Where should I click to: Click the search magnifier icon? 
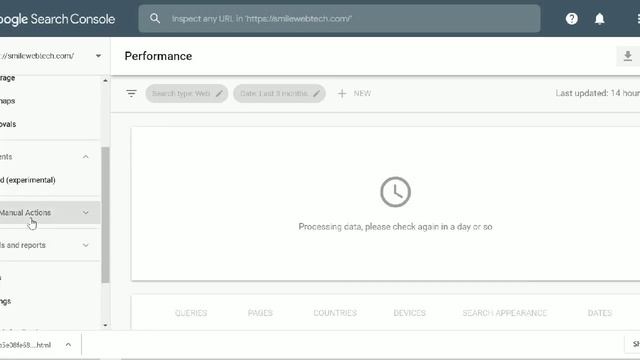coord(155,18)
